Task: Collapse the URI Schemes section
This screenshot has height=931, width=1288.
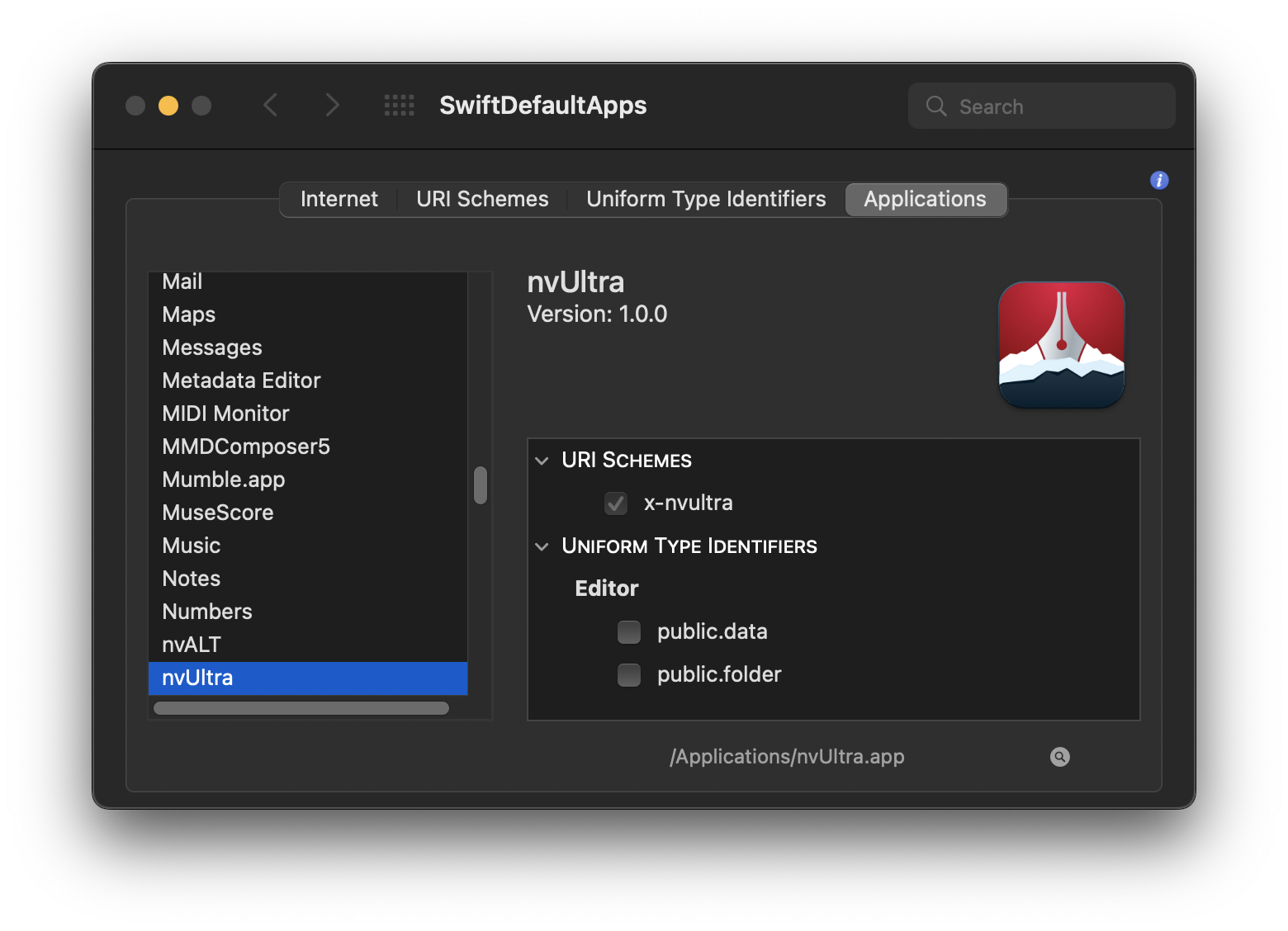Action: 542,461
